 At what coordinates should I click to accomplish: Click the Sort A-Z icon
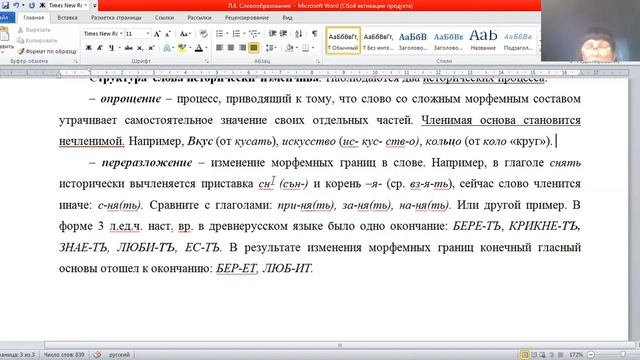pyautogui.click(x=299, y=33)
